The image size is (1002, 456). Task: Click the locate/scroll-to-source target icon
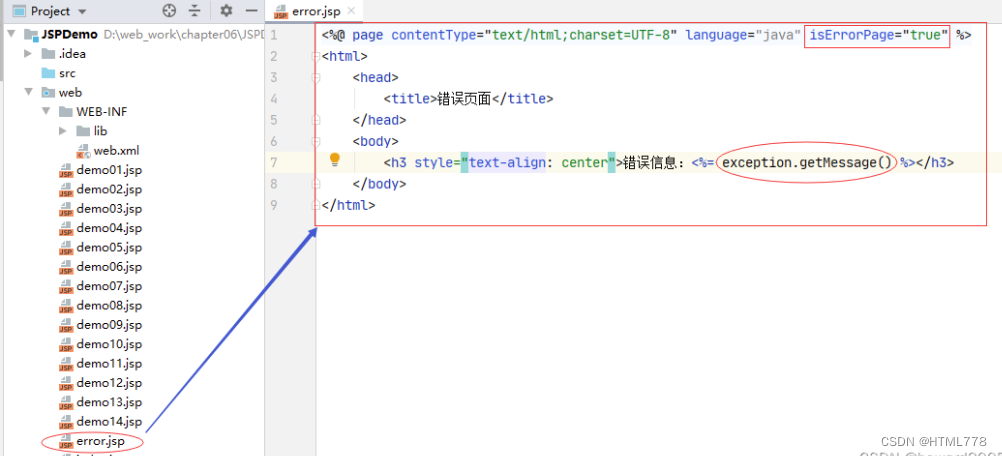[169, 11]
